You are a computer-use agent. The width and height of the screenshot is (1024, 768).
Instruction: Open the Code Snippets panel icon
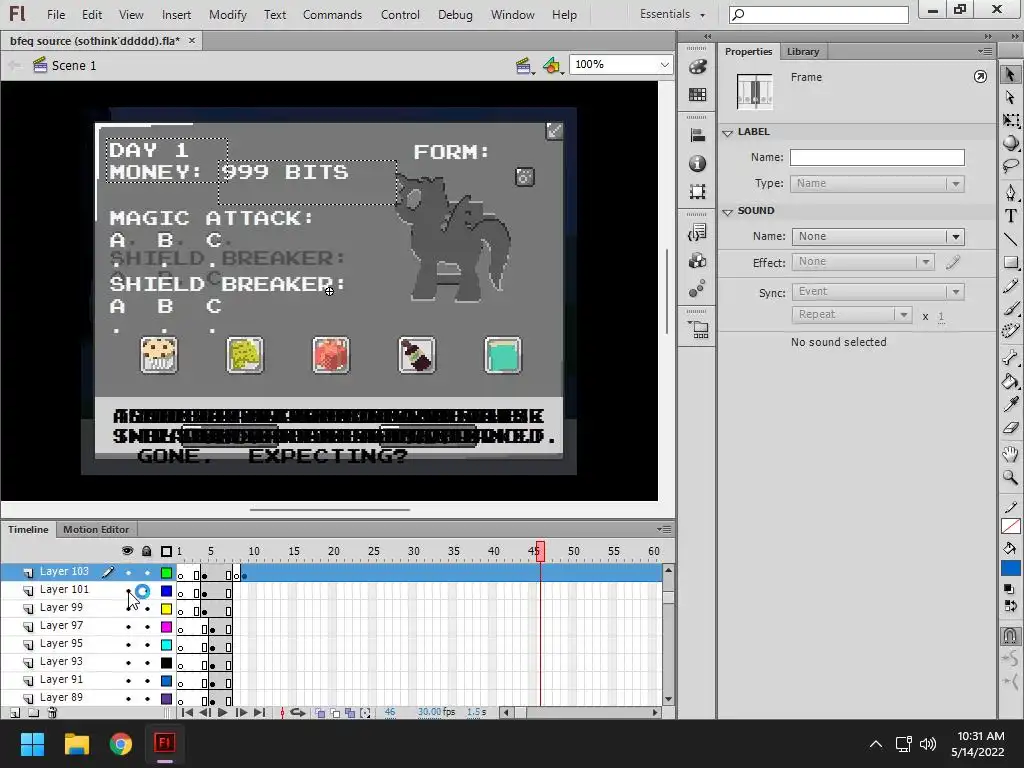pyautogui.click(x=697, y=232)
